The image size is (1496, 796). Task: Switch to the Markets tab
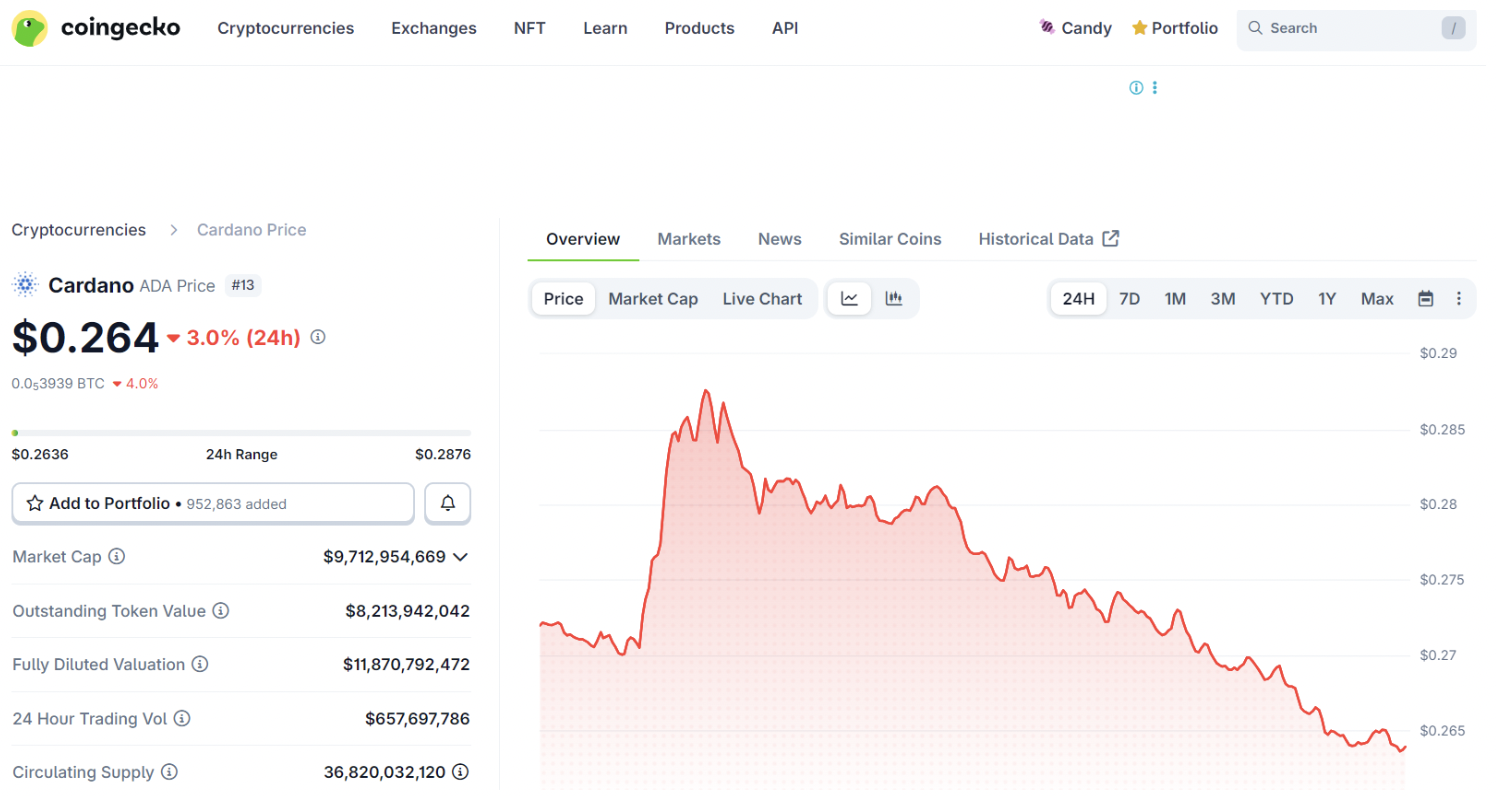pos(689,238)
